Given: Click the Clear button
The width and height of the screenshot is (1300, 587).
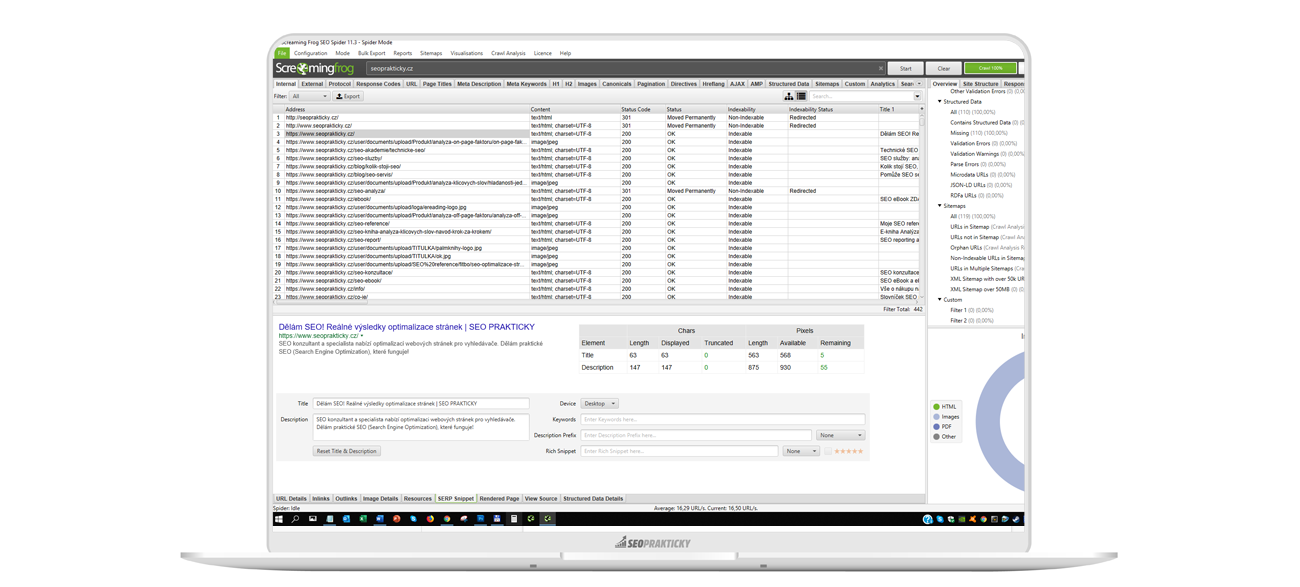Looking at the screenshot, I should click(943, 69).
